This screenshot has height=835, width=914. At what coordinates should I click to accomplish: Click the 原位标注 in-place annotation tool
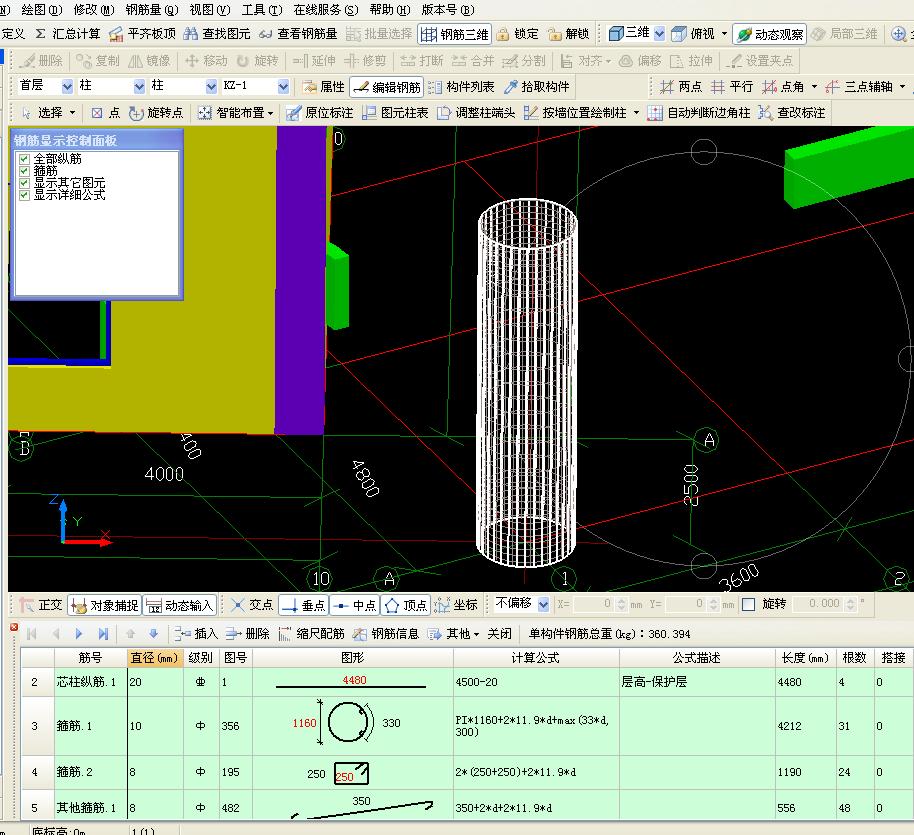click(x=319, y=113)
